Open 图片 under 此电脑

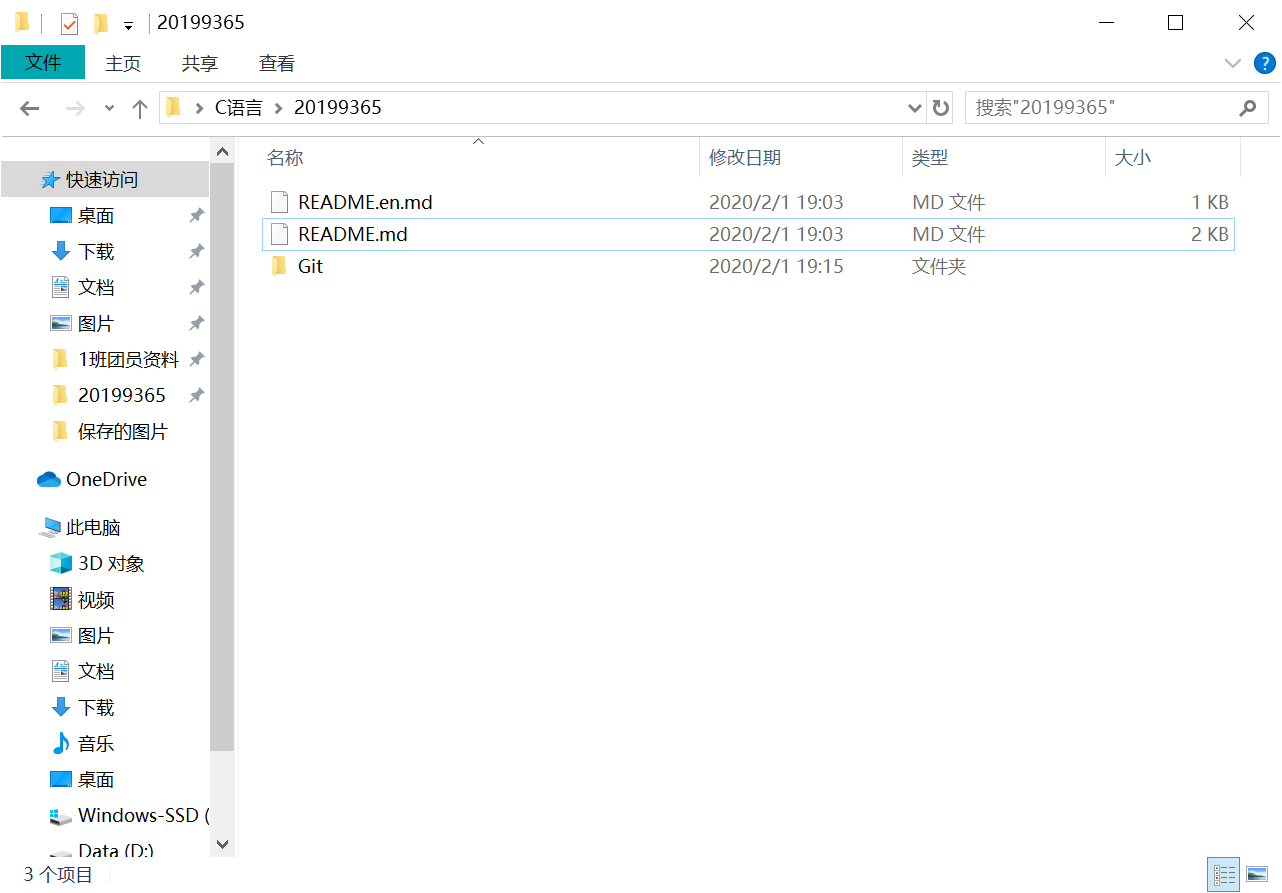[x=96, y=636]
